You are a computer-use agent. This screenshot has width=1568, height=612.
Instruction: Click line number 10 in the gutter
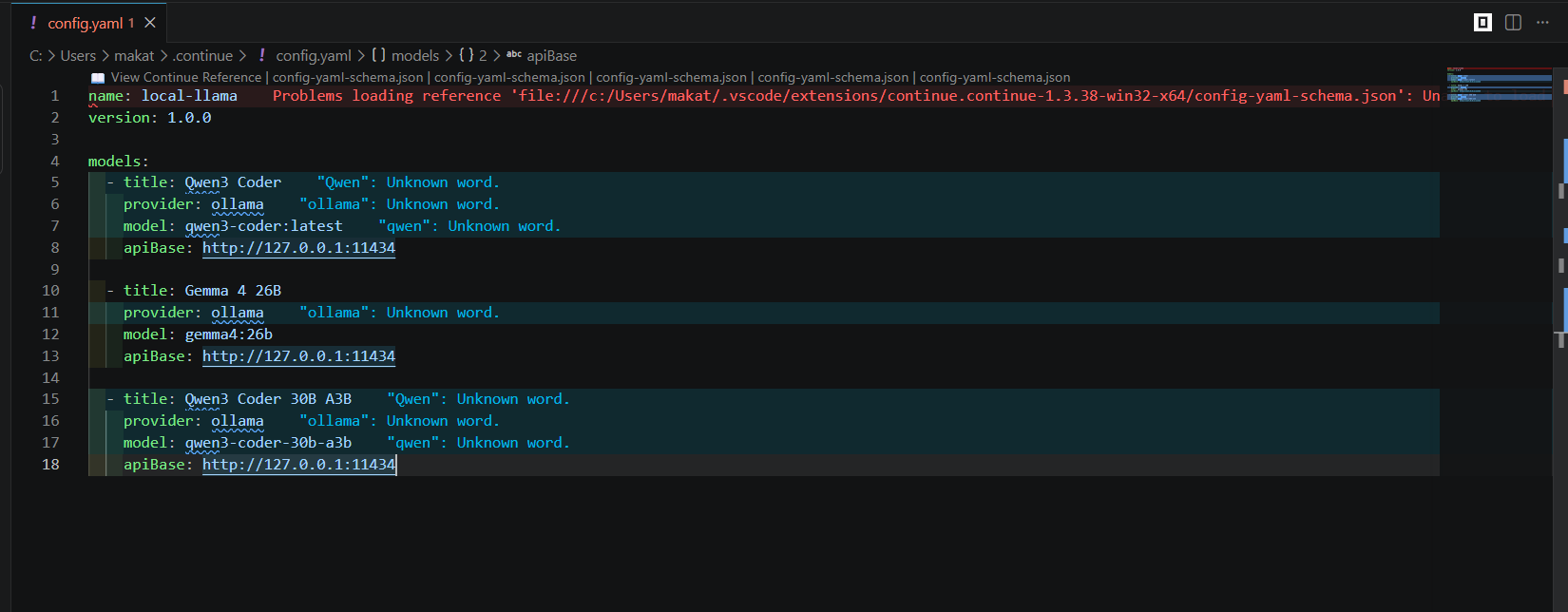(50, 291)
